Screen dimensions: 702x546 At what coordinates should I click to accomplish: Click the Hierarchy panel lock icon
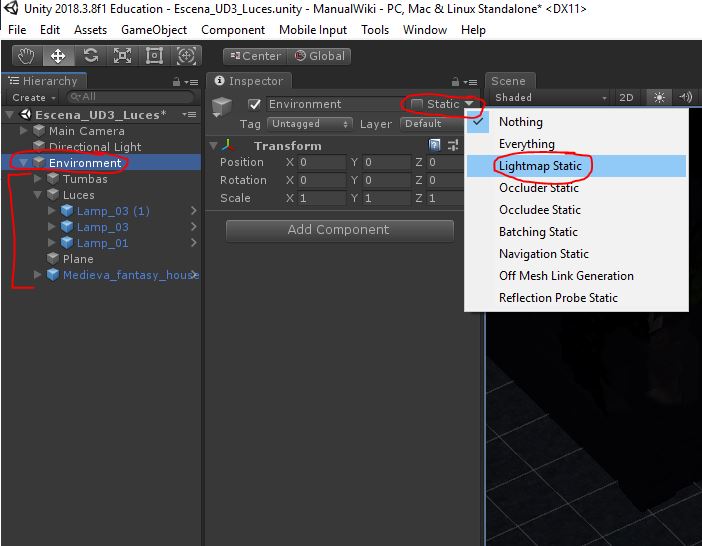tap(176, 81)
